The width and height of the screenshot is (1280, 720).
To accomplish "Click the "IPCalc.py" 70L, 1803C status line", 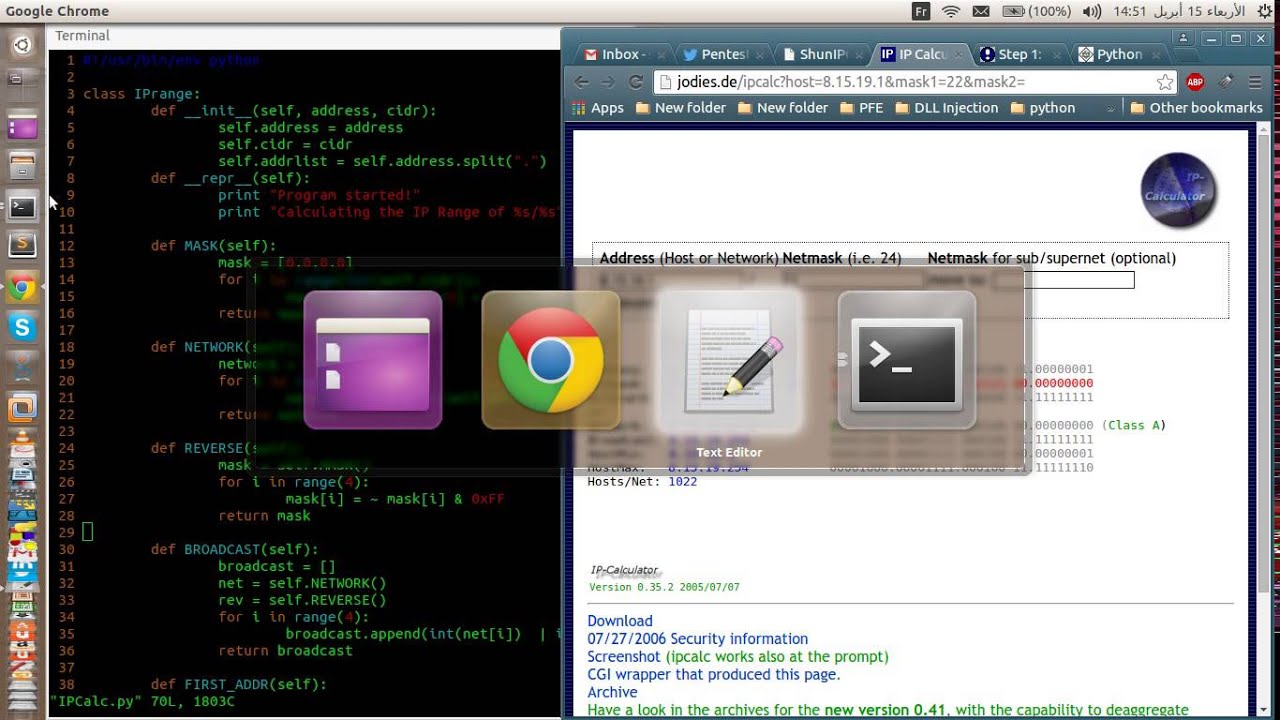I will (x=142, y=701).
